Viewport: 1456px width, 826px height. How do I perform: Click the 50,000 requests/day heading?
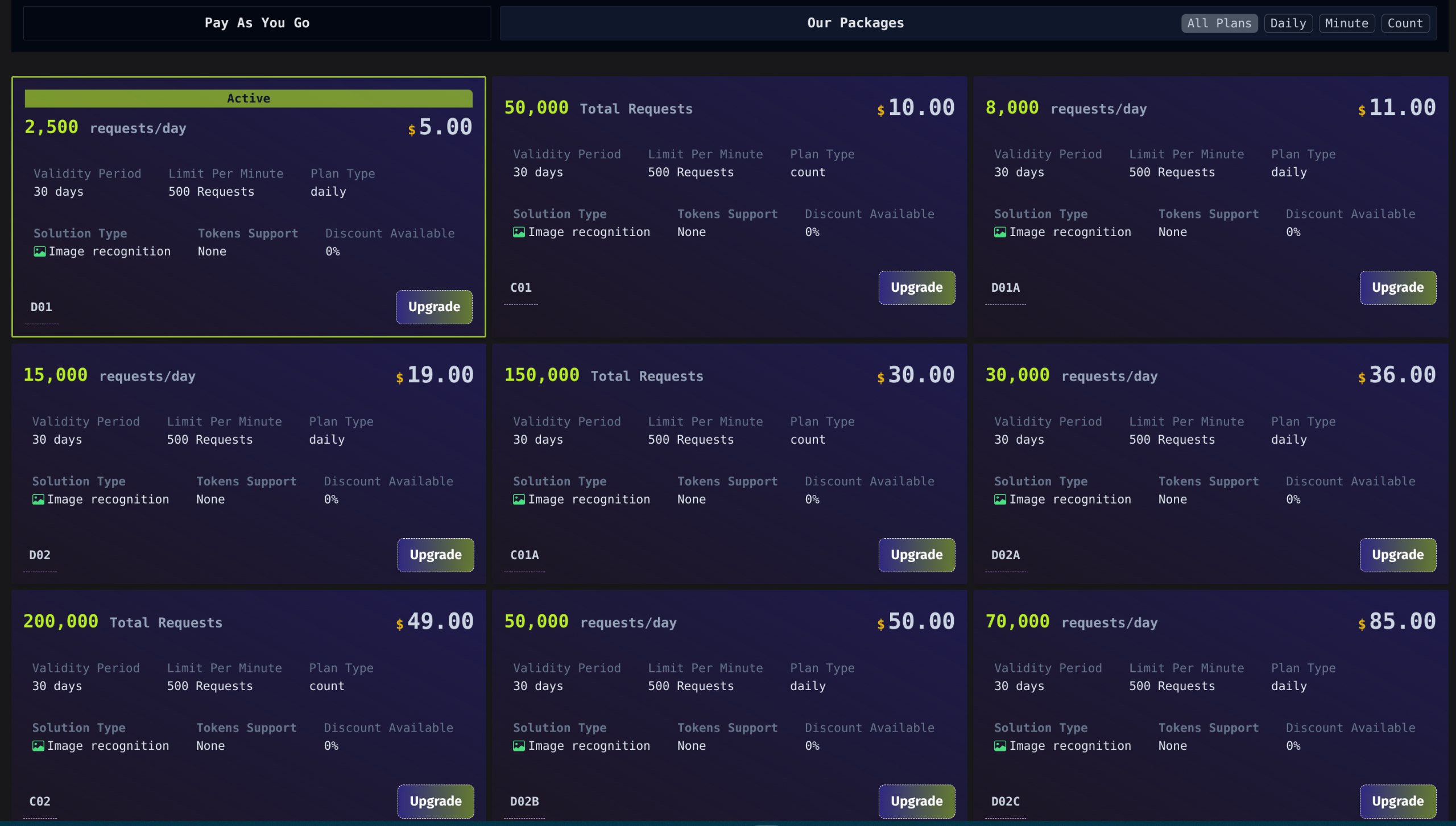(x=590, y=622)
